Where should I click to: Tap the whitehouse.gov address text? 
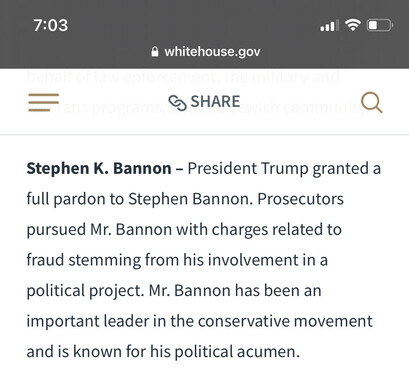point(212,52)
